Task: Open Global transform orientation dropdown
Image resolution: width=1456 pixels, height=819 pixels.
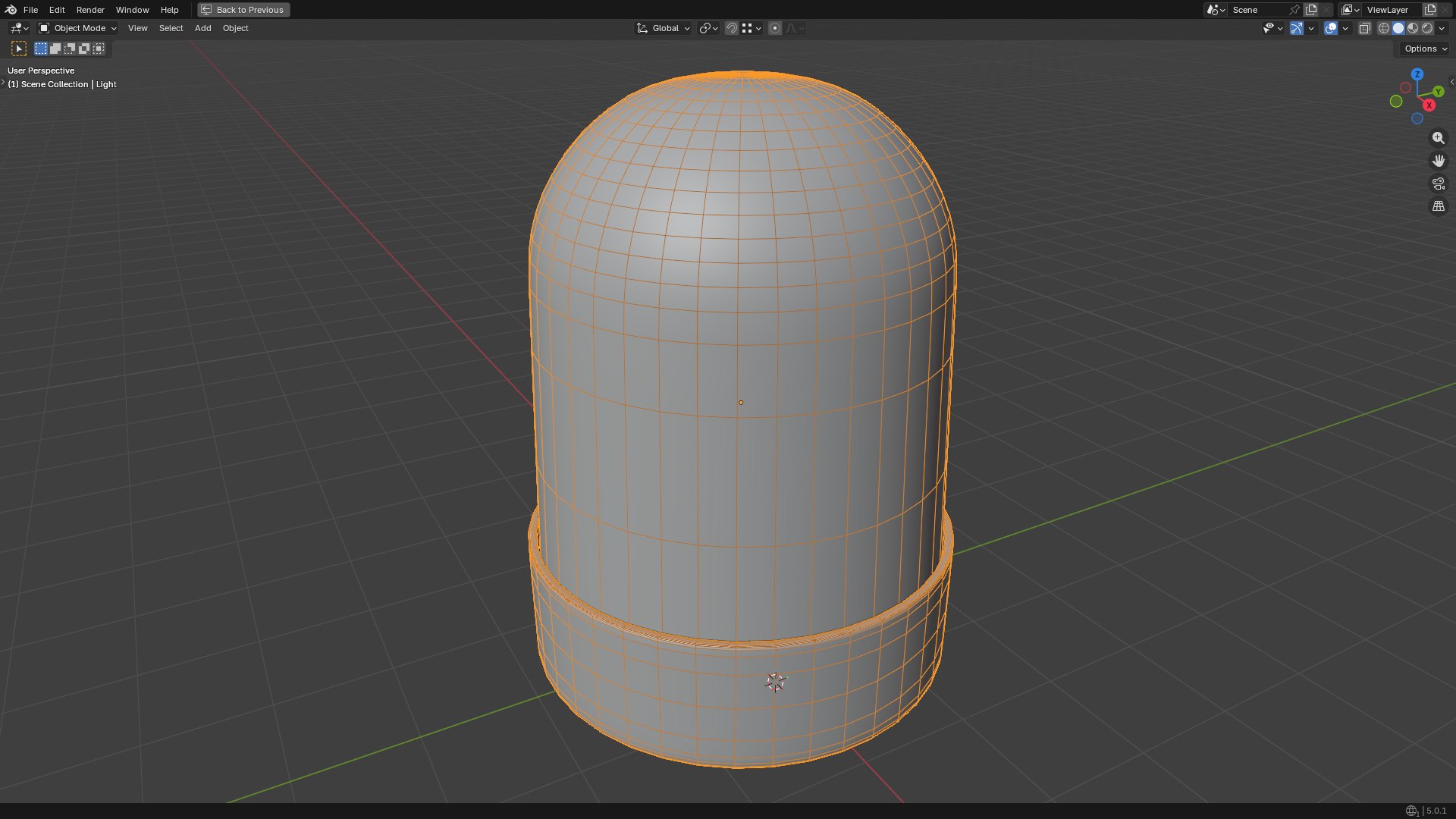Action: pos(663,28)
